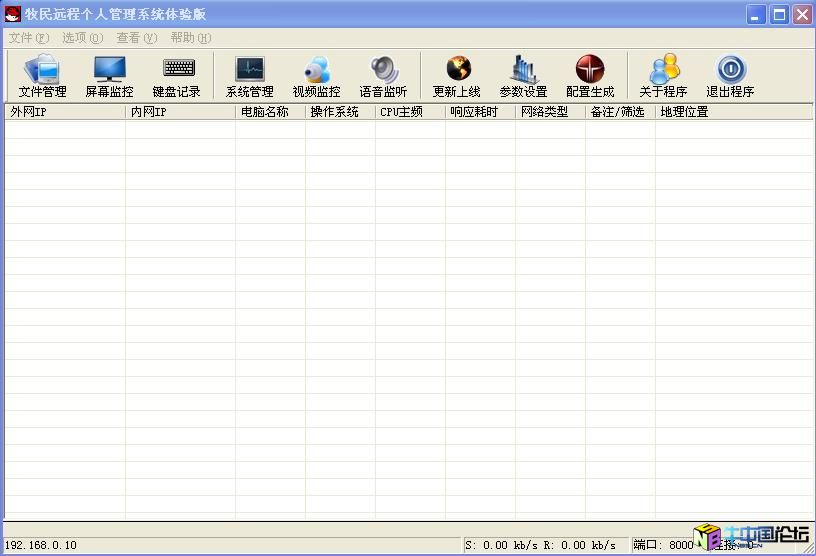
Task: Open the 文件管理 file manager tool
Action: (43, 76)
